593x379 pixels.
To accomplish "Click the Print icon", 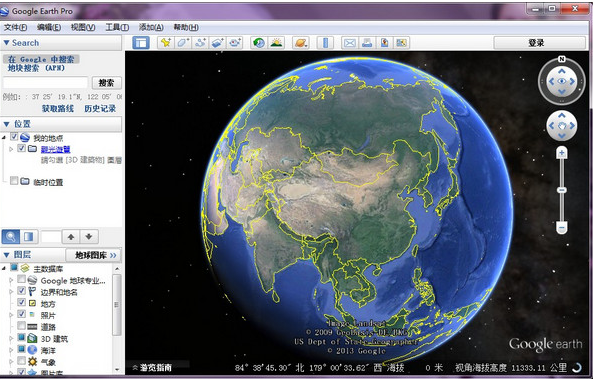I will tap(367, 43).
